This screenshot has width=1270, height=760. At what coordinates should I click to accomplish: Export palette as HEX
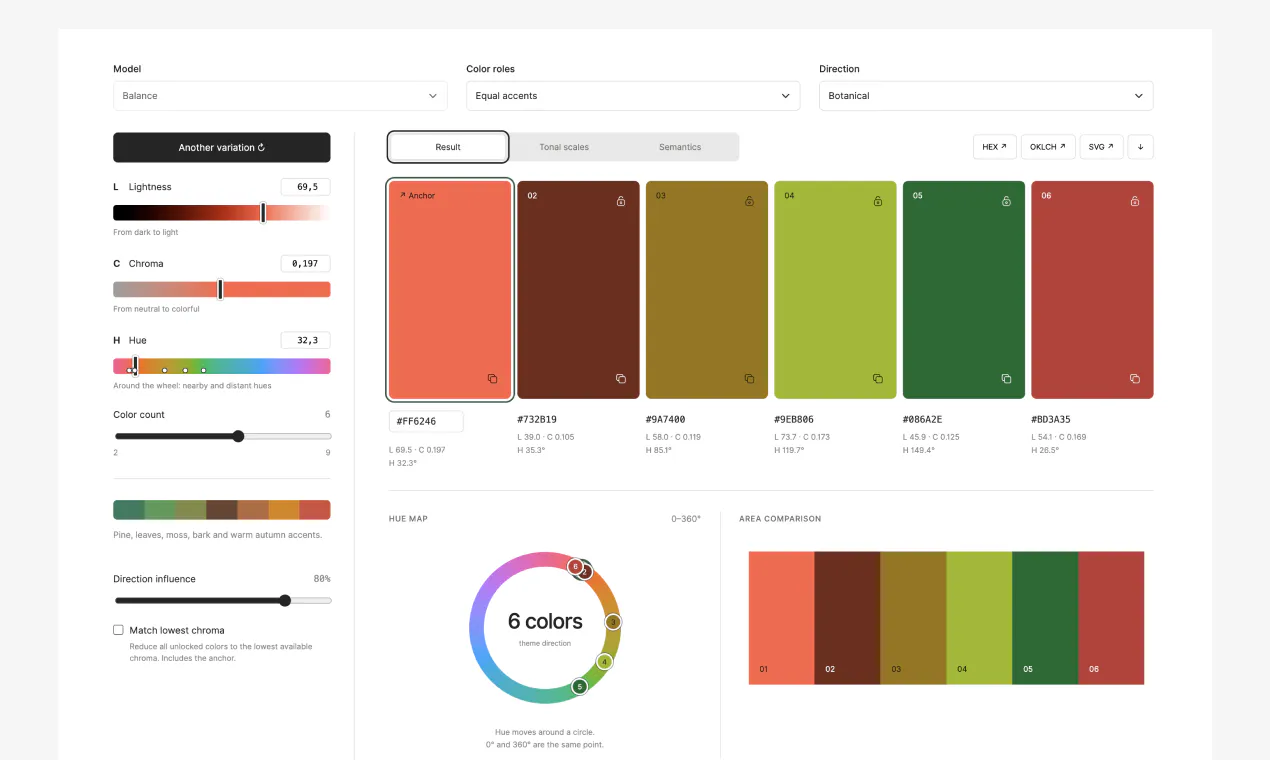click(994, 147)
